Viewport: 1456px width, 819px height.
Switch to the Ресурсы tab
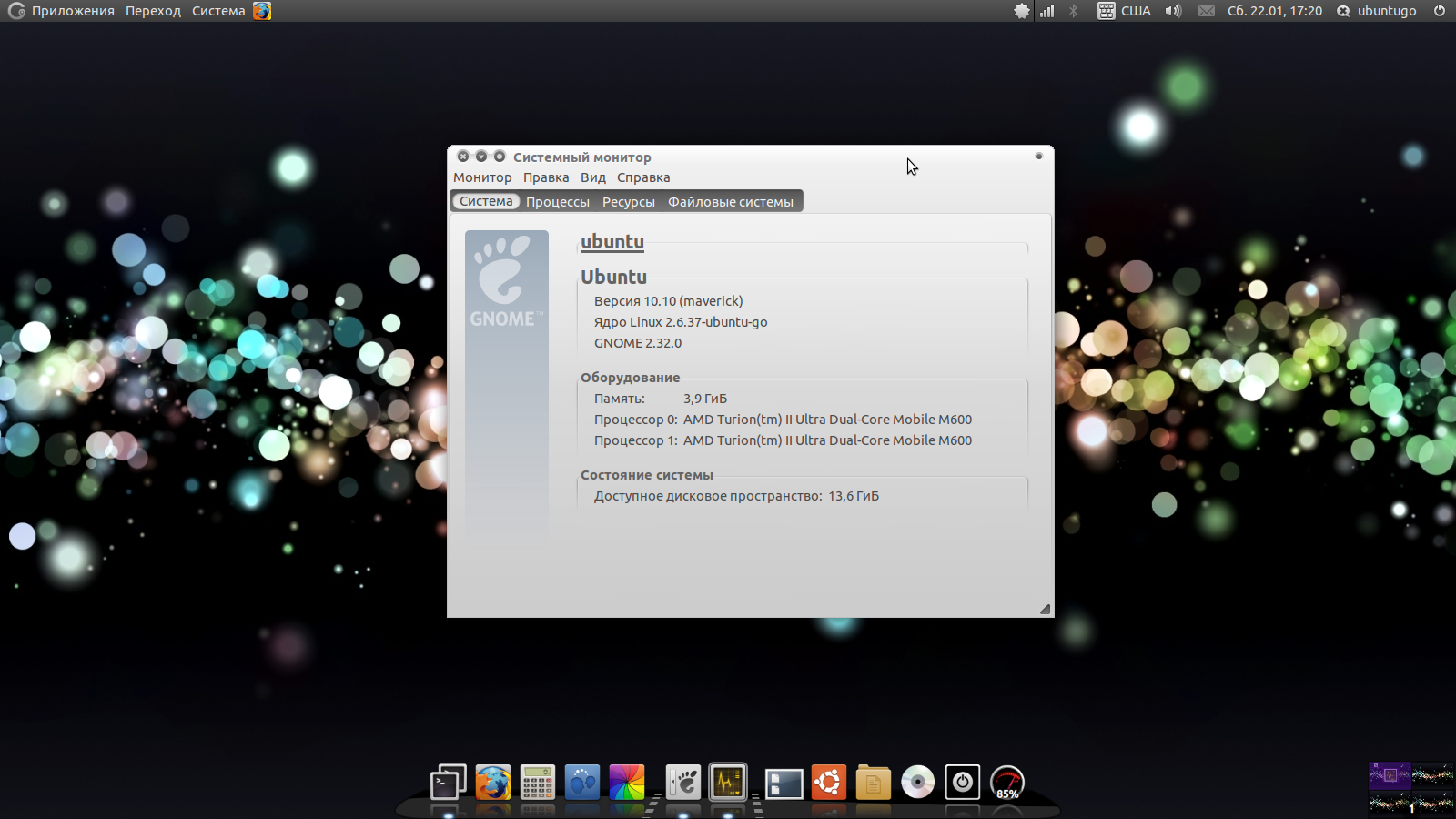(x=629, y=202)
